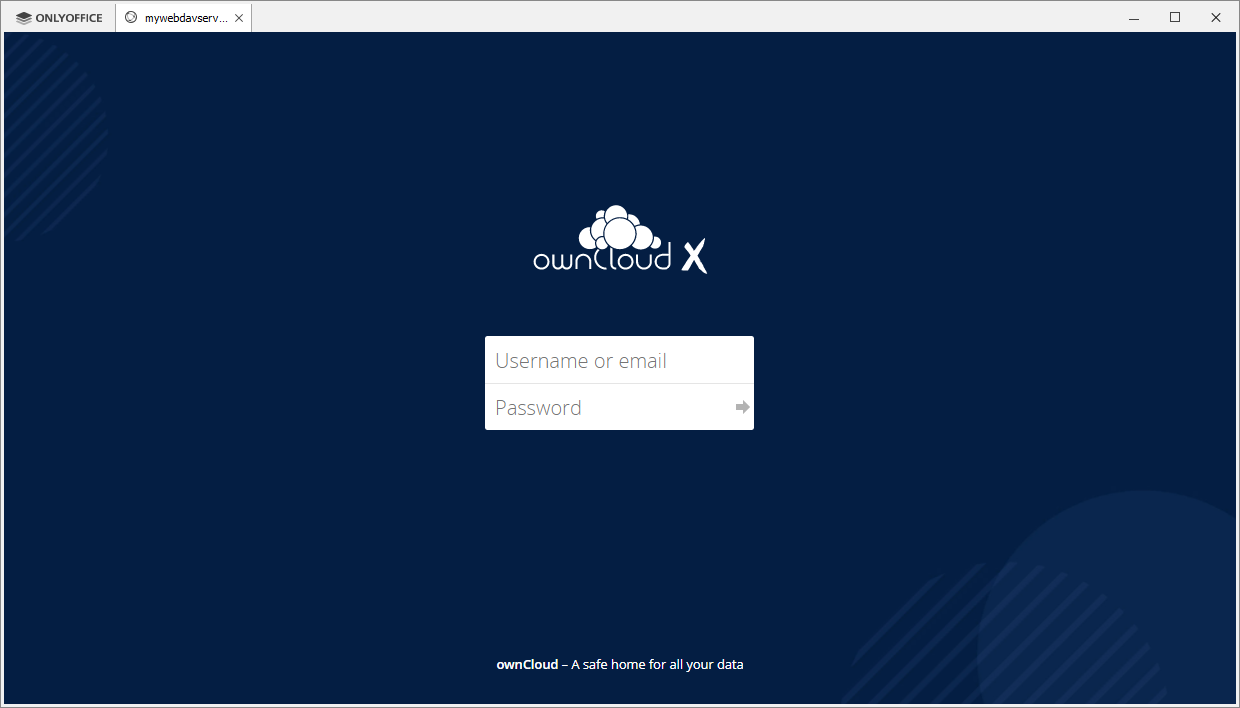Click the white login form panel
This screenshot has height=708, width=1240.
coord(619,383)
